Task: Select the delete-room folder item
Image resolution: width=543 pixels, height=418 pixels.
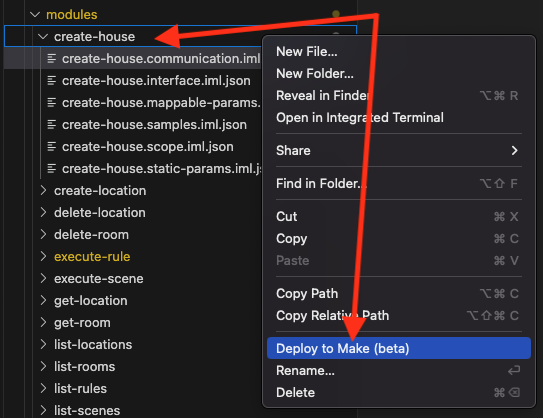Action: (x=91, y=234)
